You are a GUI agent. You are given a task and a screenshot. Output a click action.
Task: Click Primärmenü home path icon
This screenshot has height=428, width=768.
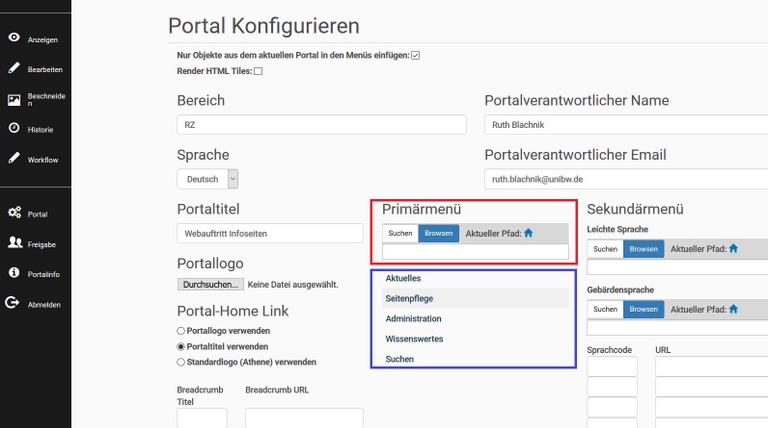coord(528,233)
